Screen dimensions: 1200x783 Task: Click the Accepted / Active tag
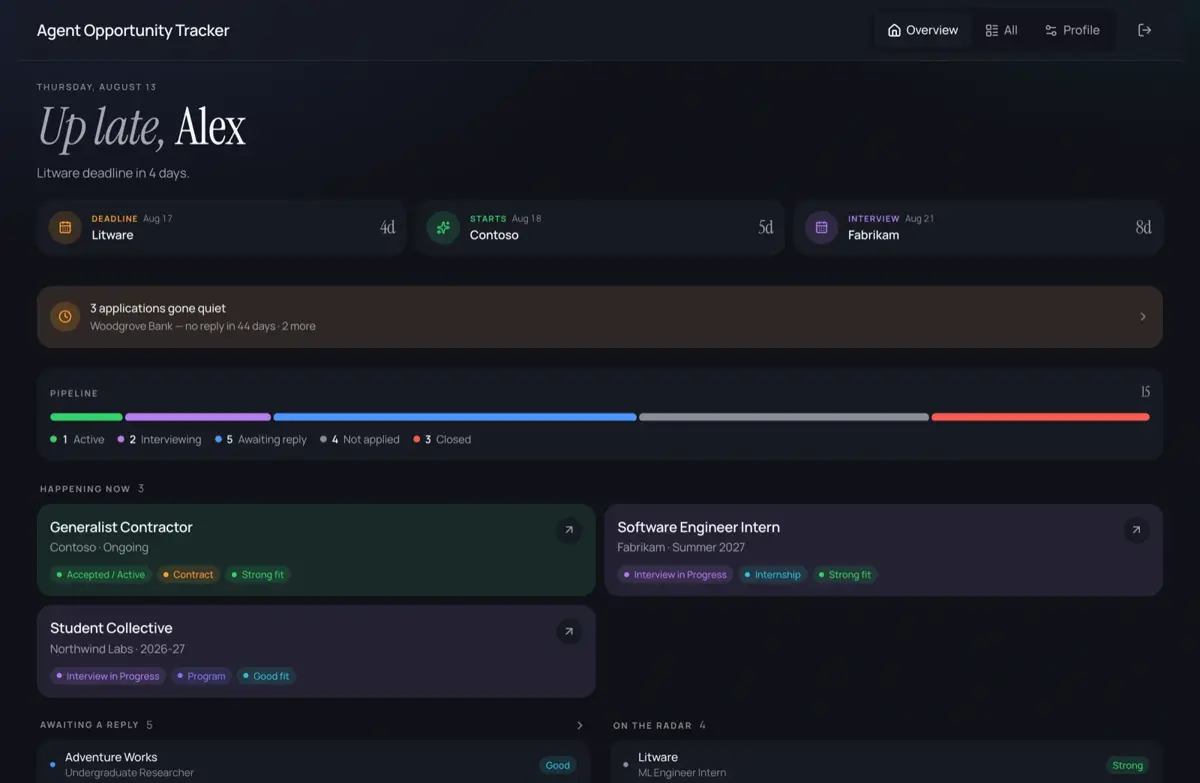(100, 575)
